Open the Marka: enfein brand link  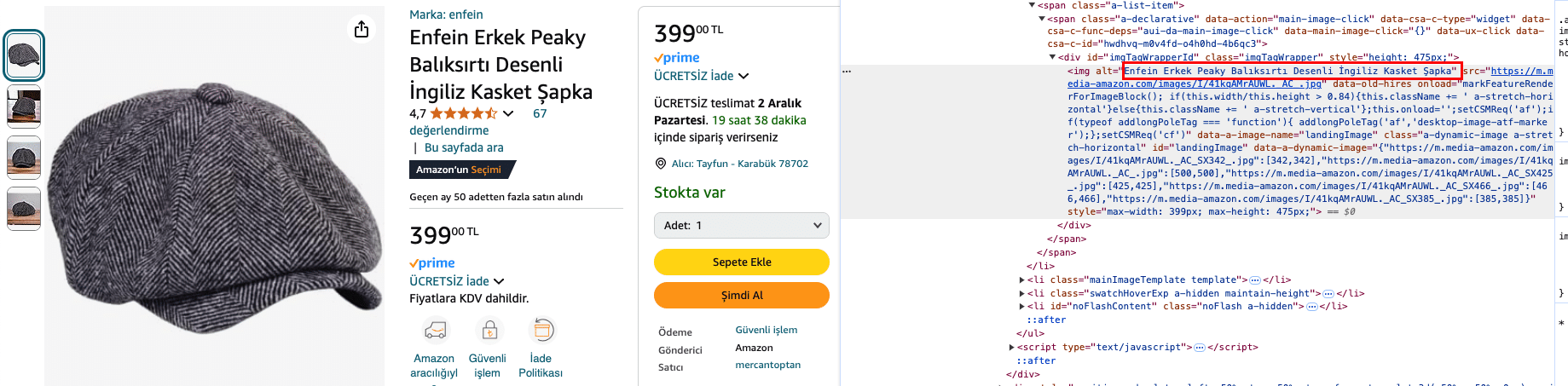(446, 14)
